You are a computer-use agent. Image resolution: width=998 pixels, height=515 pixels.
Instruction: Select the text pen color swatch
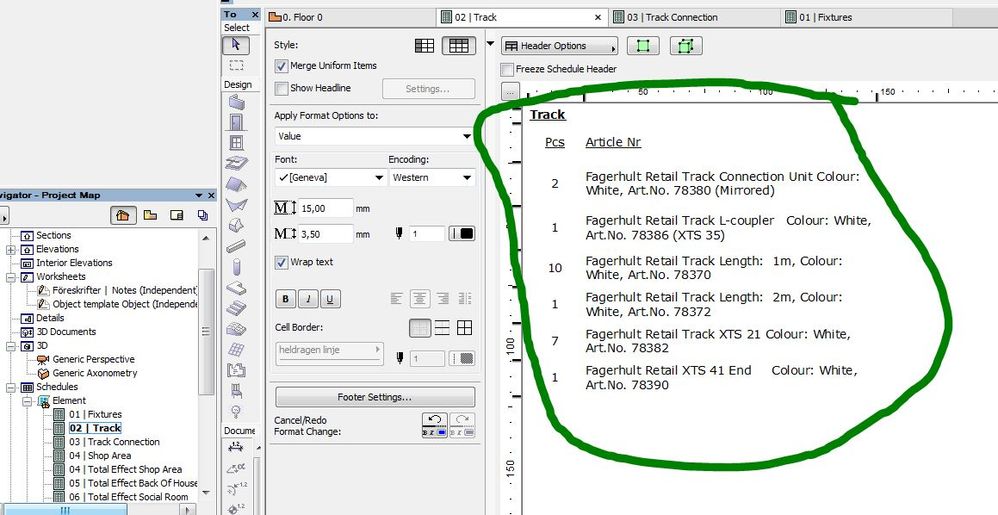coord(462,234)
